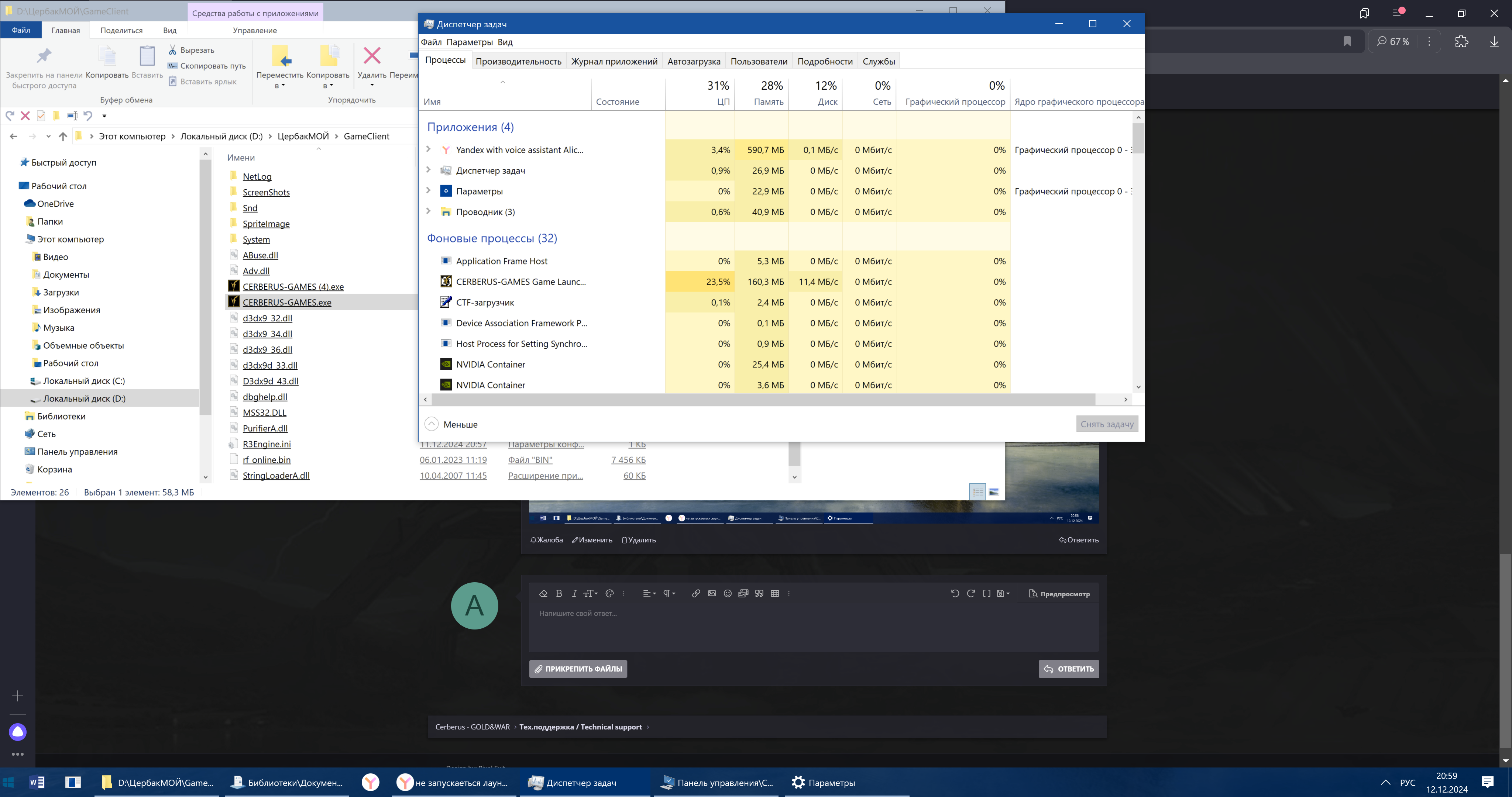The width and height of the screenshot is (1512, 797).
Task: Open Вид menu in Task Manager
Action: pyautogui.click(x=505, y=42)
